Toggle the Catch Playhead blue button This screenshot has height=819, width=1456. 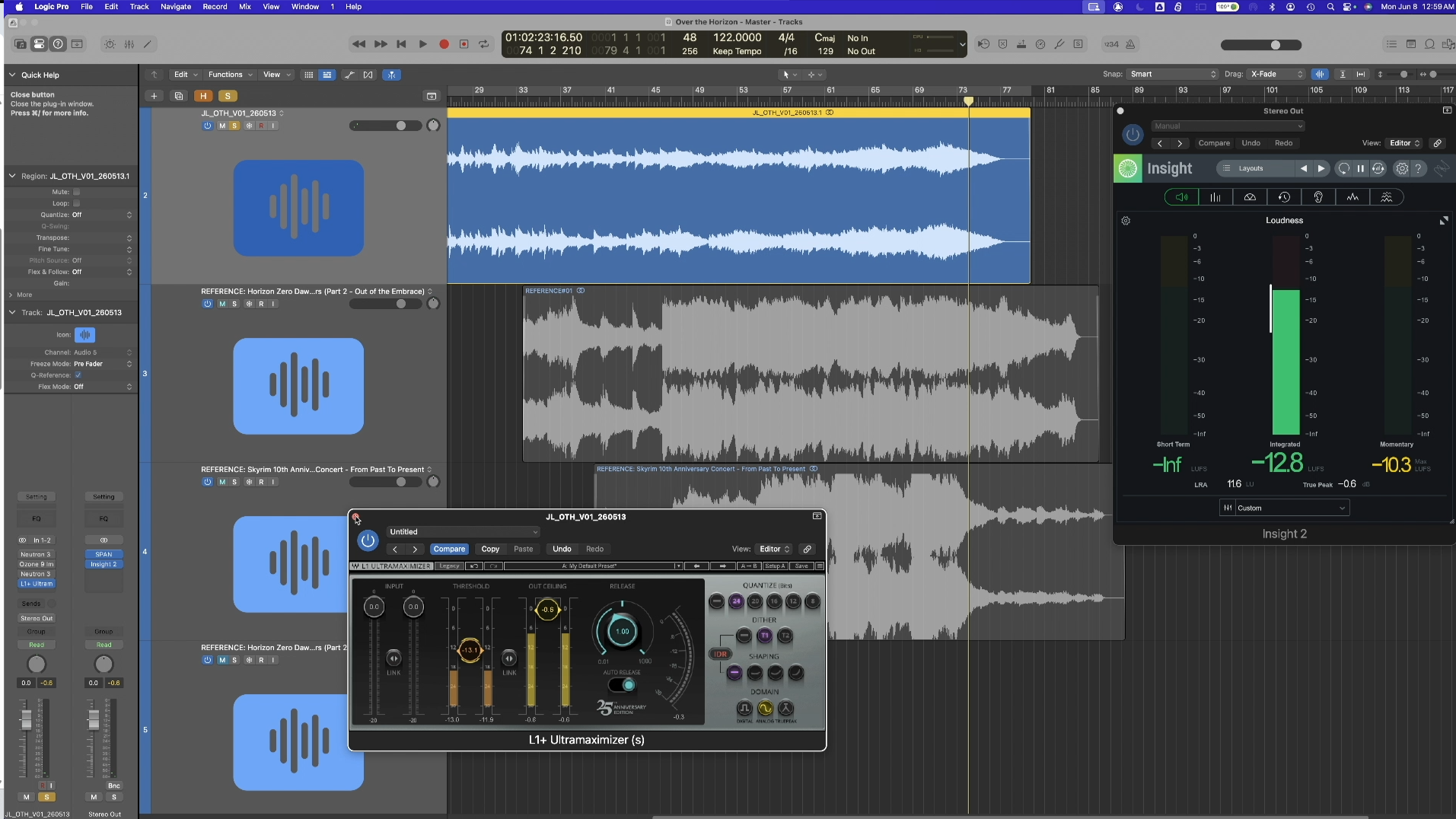(391, 75)
